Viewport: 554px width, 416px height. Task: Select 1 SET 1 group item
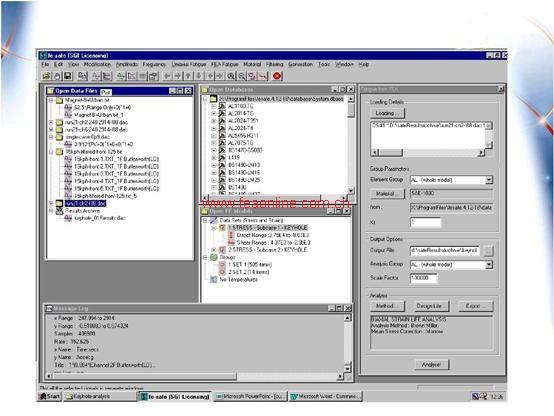250,265
